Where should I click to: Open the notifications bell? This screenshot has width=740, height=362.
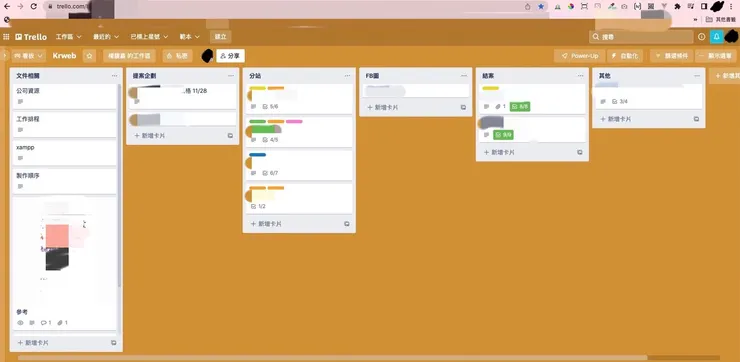pos(716,36)
